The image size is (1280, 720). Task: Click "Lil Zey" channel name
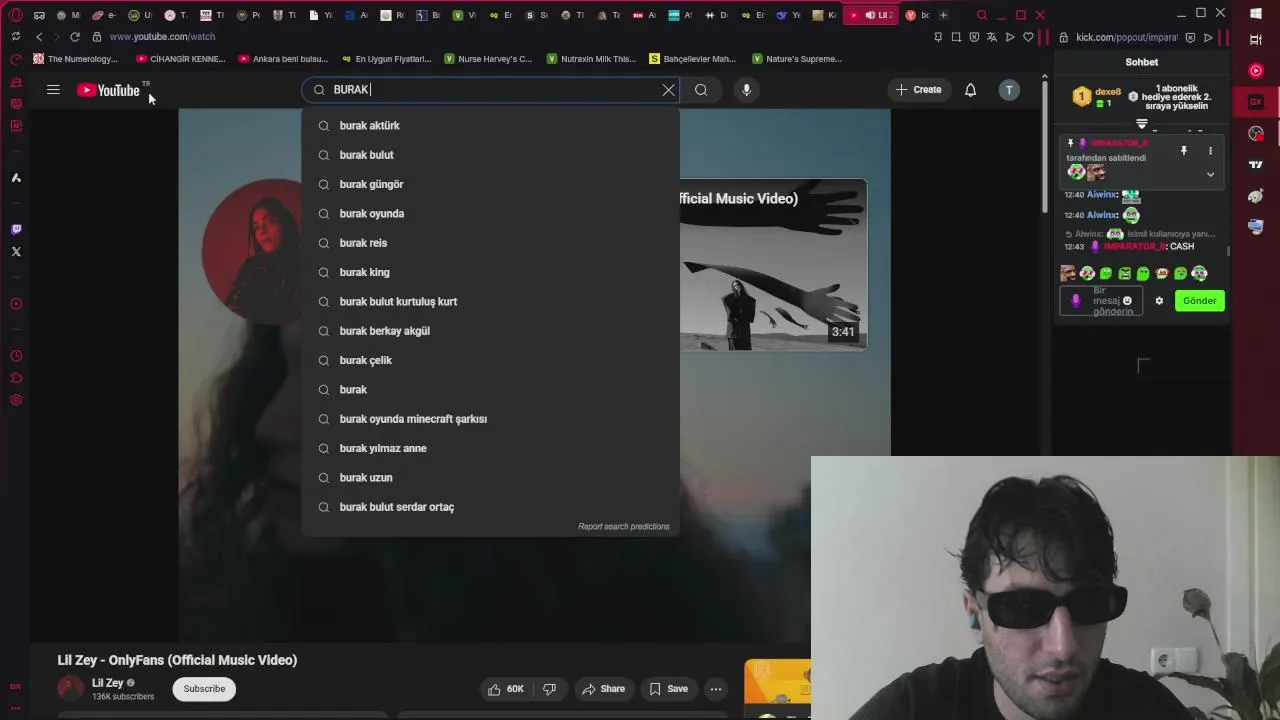pyautogui.click(x=107, y=683)
